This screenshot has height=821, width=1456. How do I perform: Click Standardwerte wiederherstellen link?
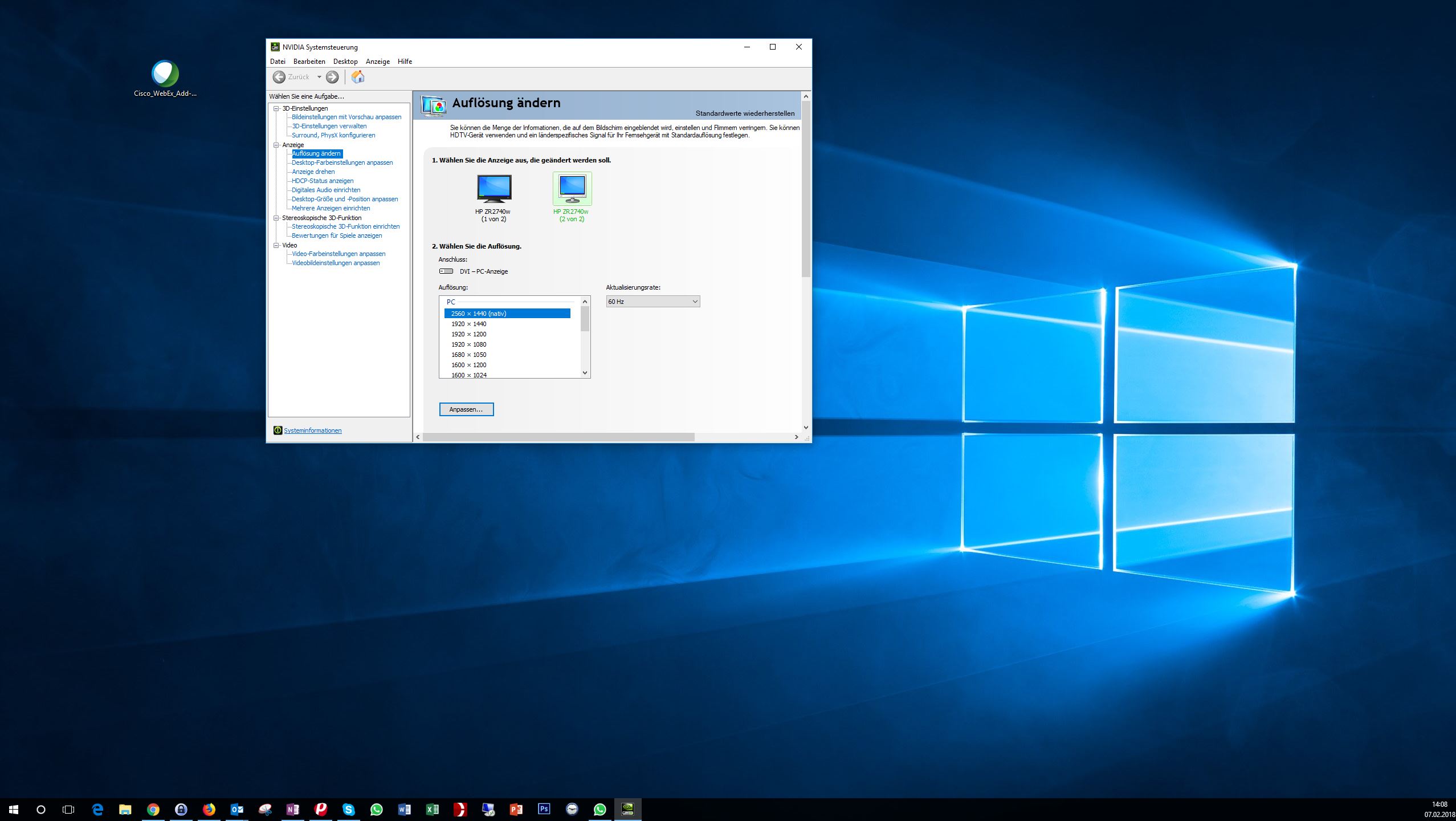point(744,113)
